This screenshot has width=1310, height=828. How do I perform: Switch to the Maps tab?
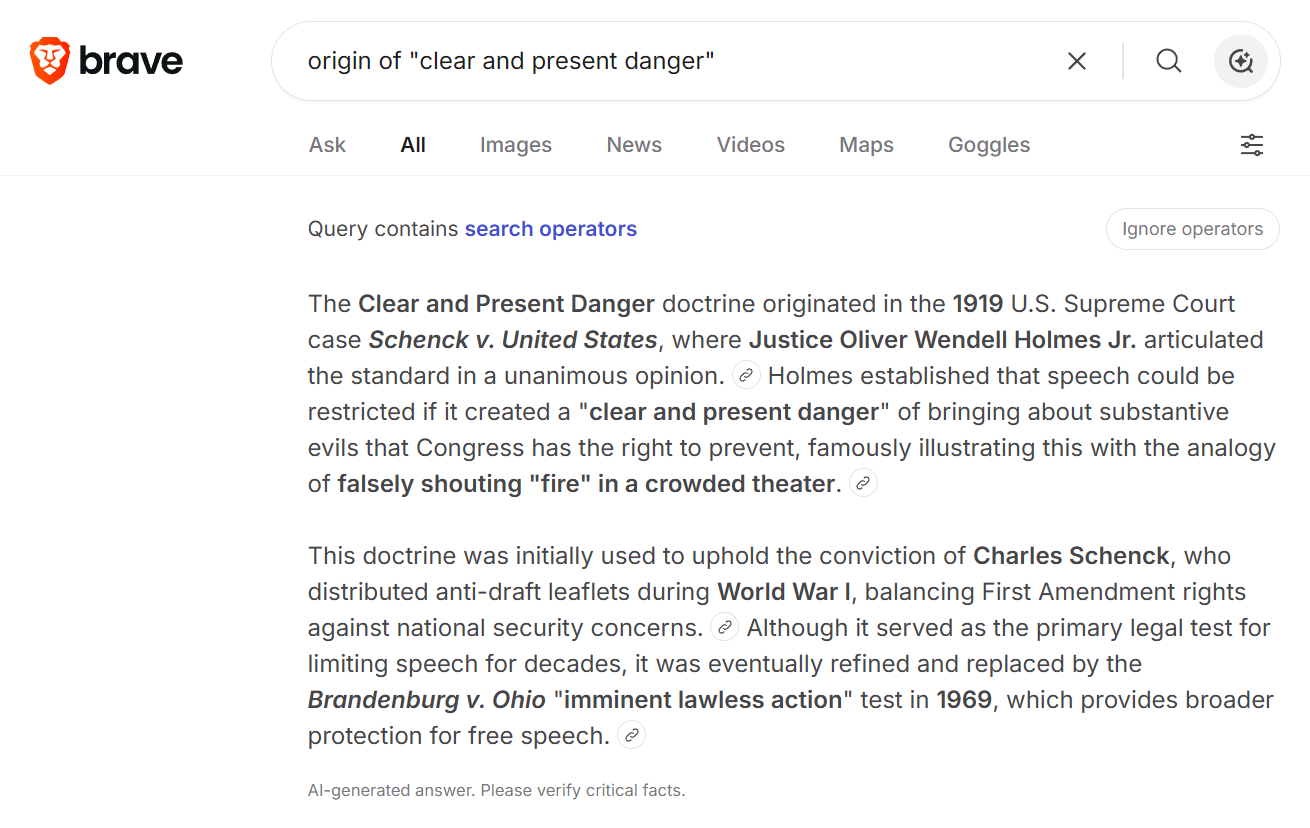coord(867,145)
